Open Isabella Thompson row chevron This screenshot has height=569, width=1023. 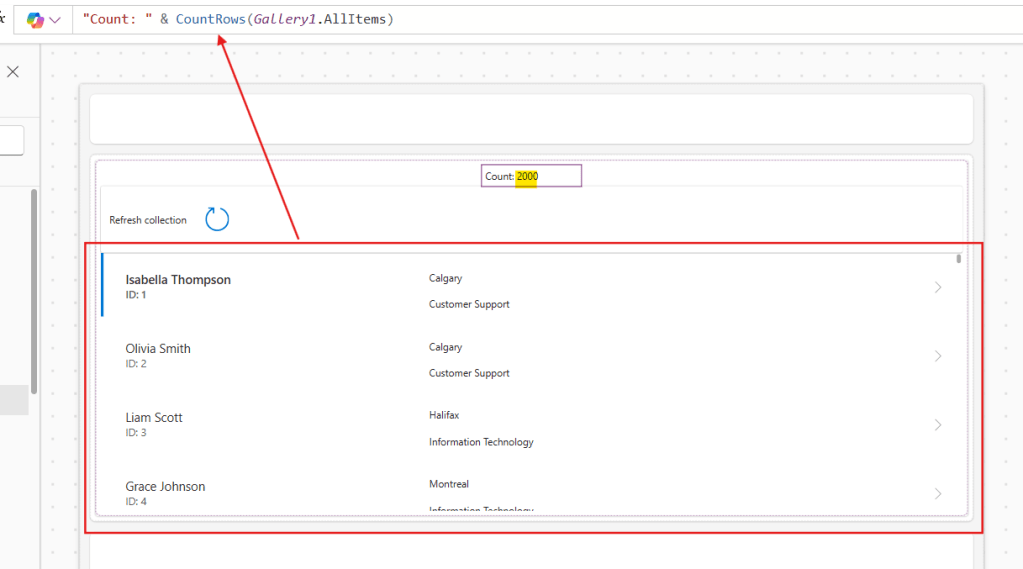(938, 287)
